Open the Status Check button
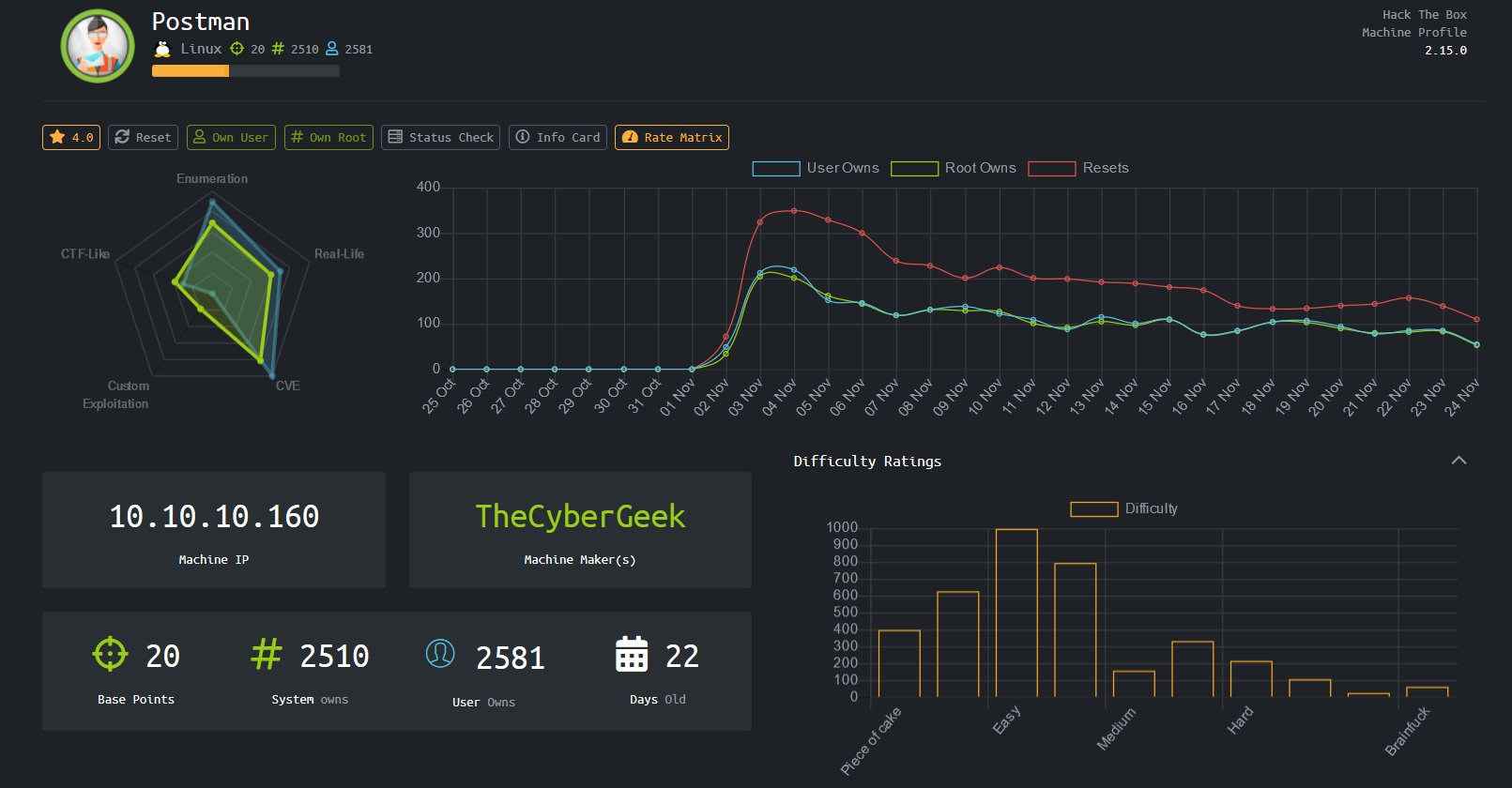Screen dimensions: 1512x788 tap(440, 137)
